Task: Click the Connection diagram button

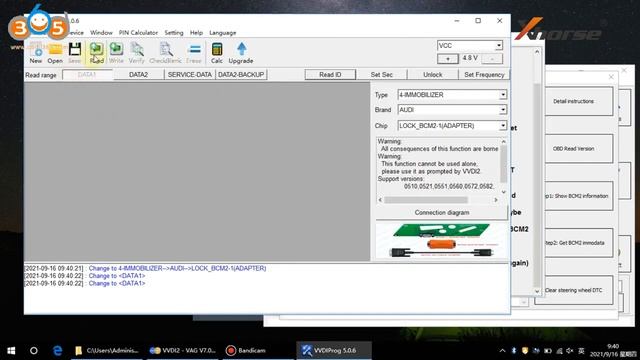Action: [x=442, y=213]
